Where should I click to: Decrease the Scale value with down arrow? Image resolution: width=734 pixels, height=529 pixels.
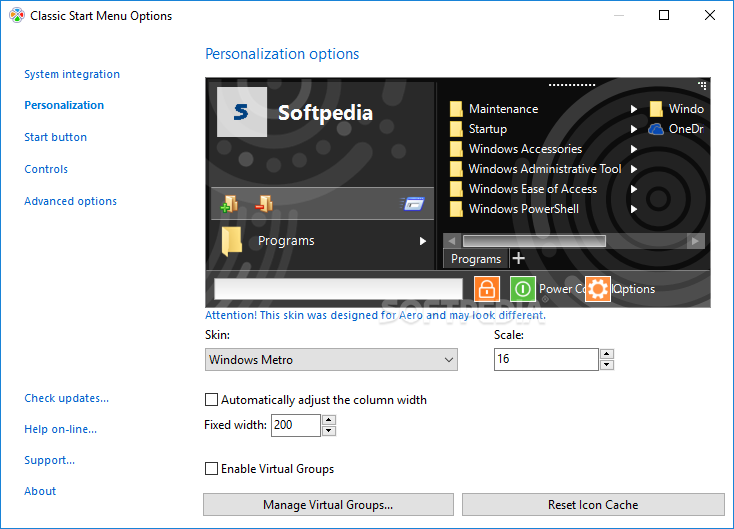click(607, 365)
